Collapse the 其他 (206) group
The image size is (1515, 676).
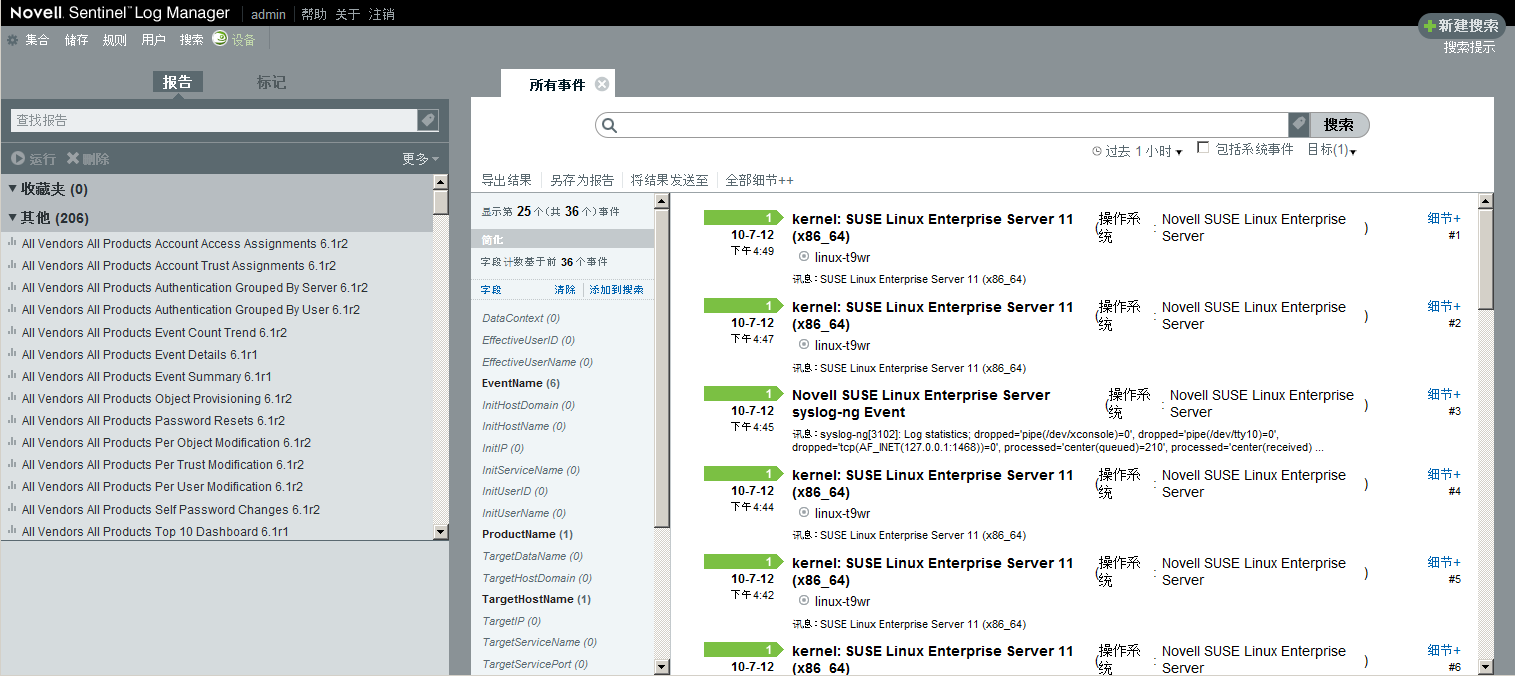[12, 217]
